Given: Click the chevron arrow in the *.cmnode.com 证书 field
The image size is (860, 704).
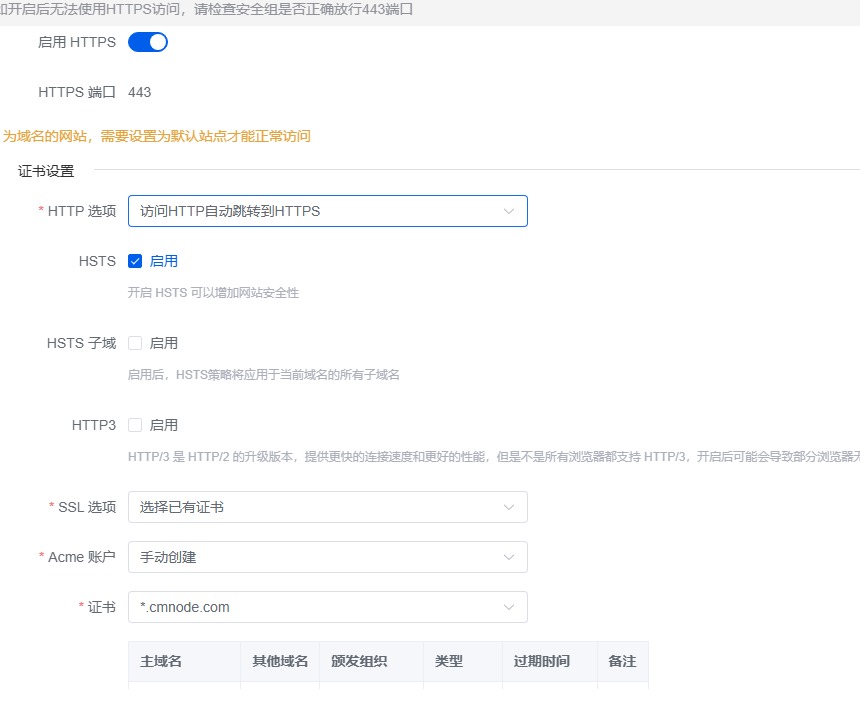Looking at the screenshot, I should point(509,607).
